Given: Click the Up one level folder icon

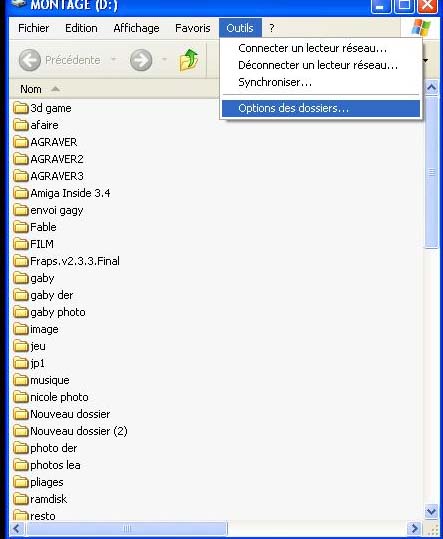Looking at the screenshot, I should coord(189,60).
